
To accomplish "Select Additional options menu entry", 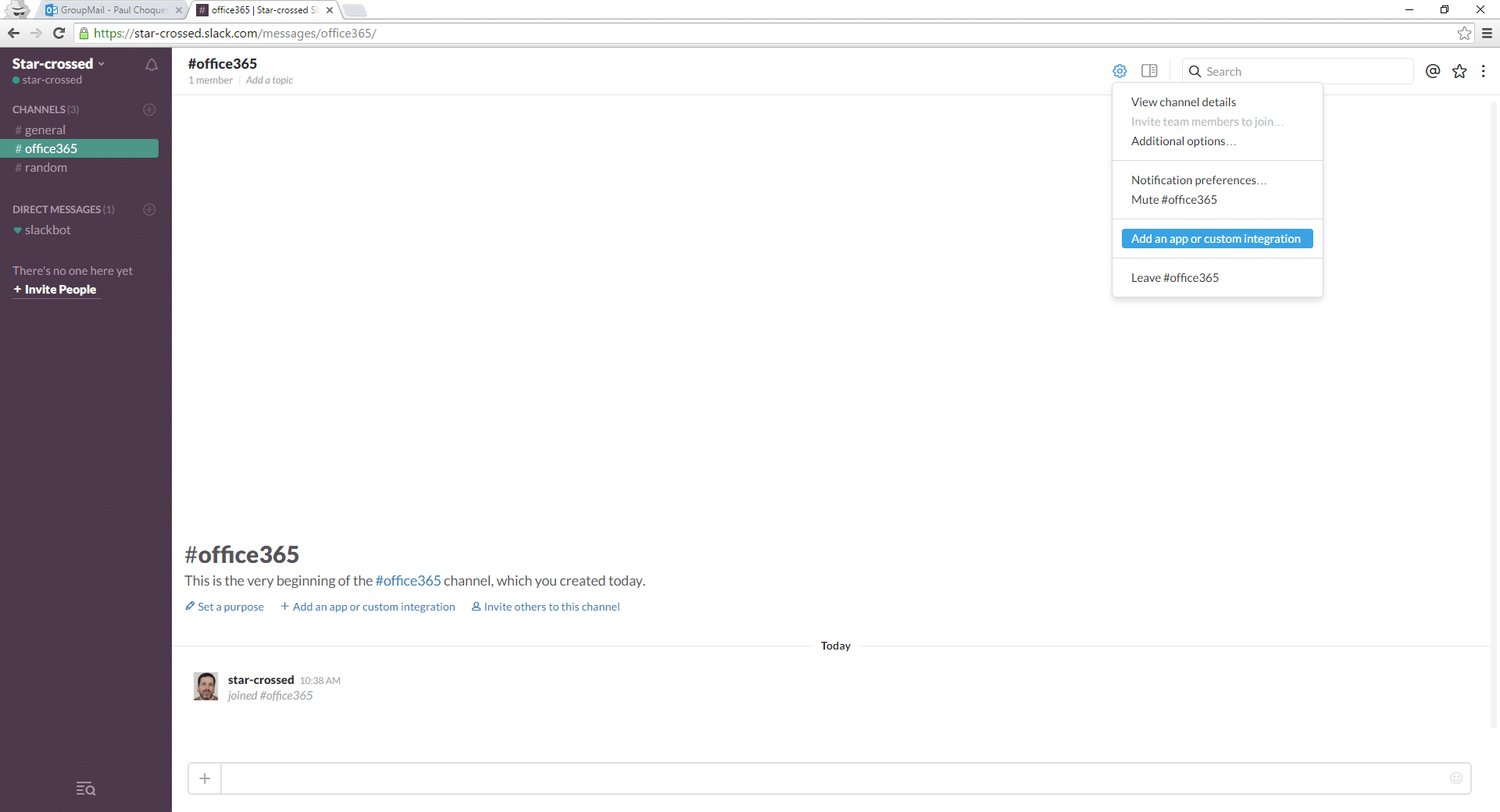I will [1183, 141].
